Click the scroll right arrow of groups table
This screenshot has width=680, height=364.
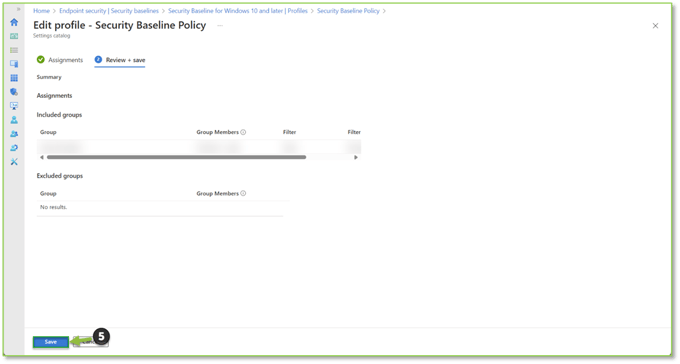(x=356, y=157)
